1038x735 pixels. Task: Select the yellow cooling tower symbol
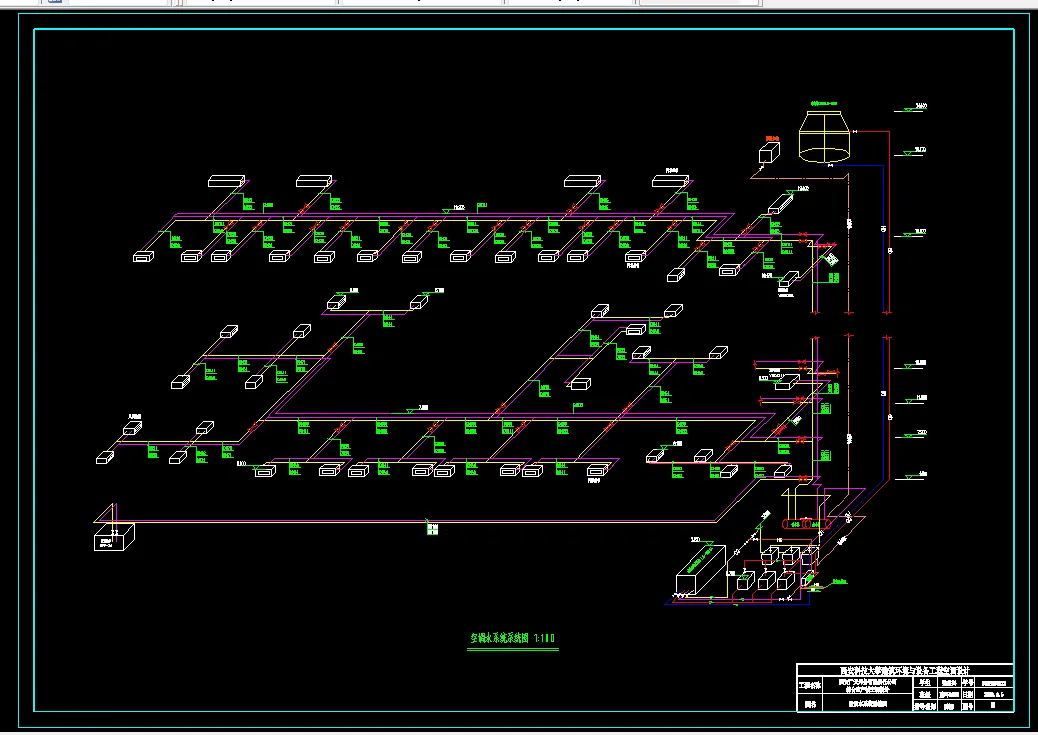point(824,137)
